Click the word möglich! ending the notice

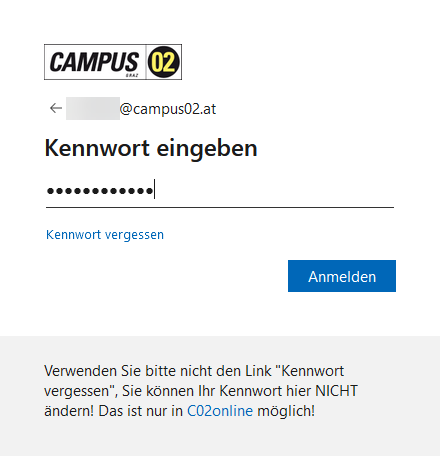tap(286, 411)
